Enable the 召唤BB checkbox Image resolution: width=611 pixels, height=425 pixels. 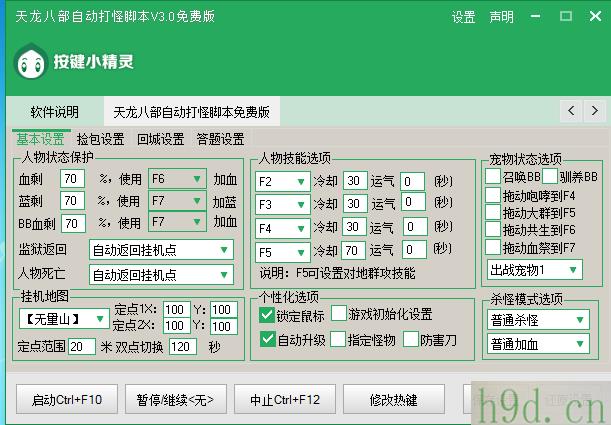(493, 176)
